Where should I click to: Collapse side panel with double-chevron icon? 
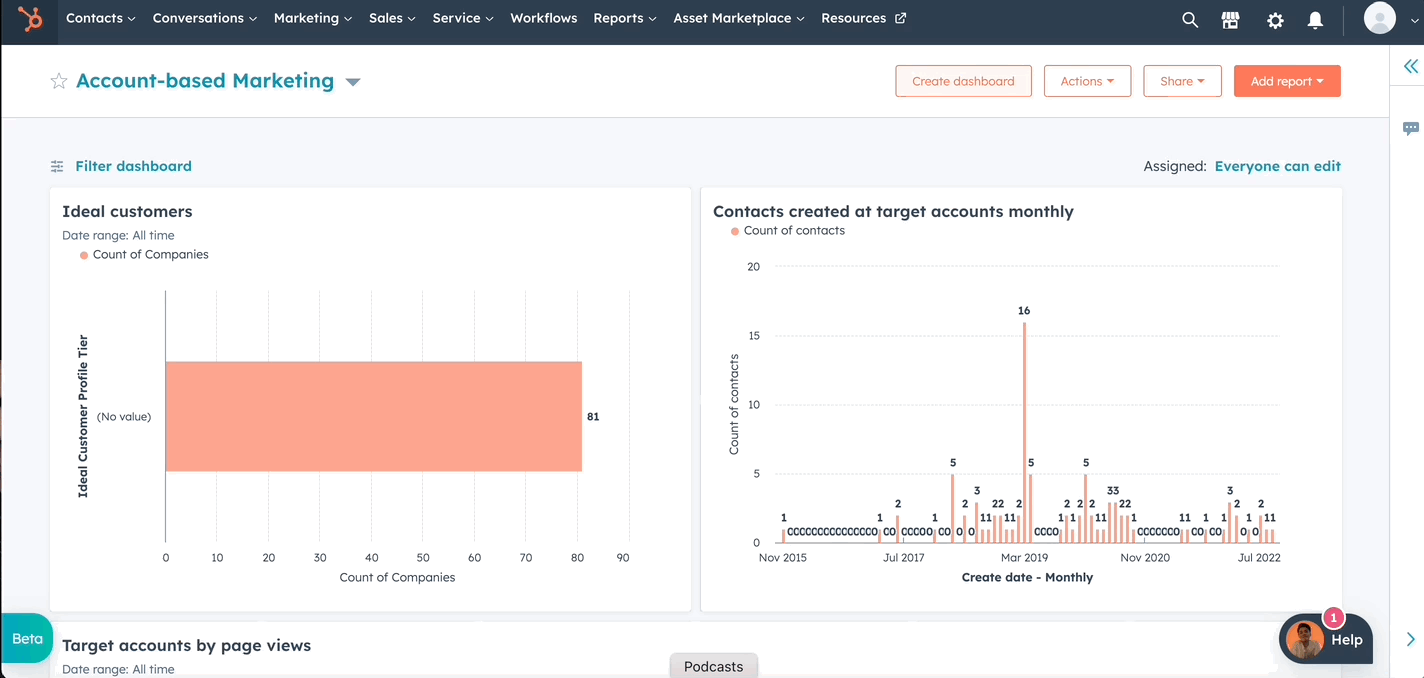(1410, 66)
